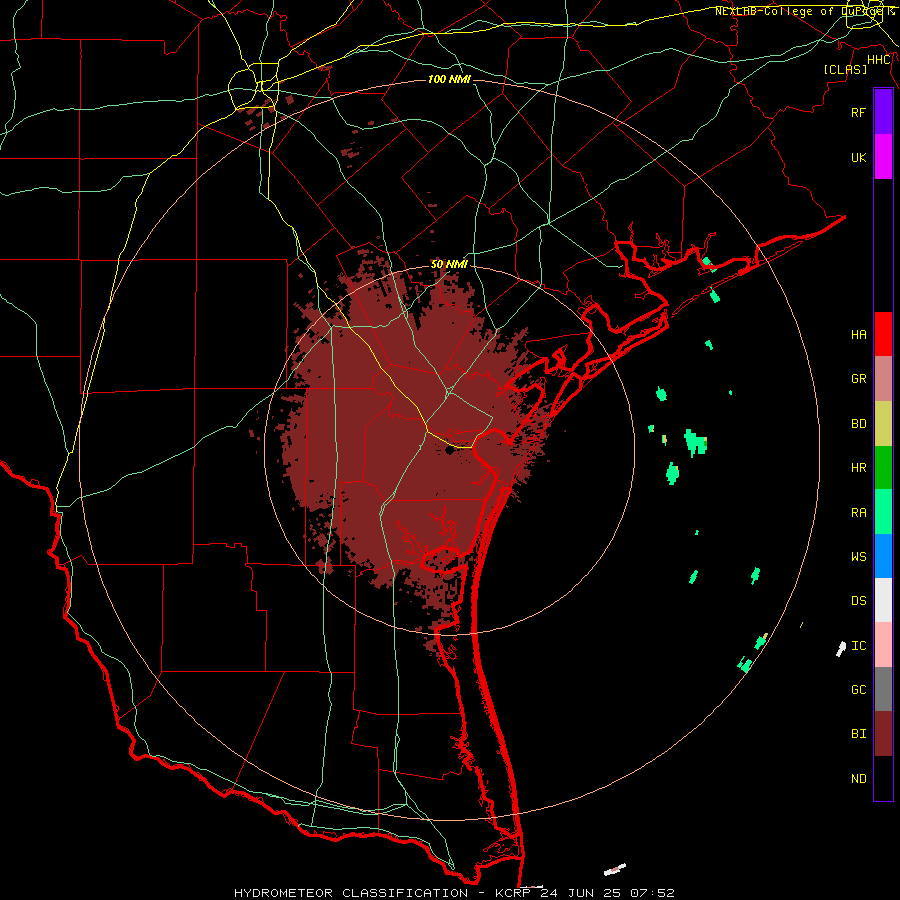Click the RF purple legend swatch

point(883,112)
